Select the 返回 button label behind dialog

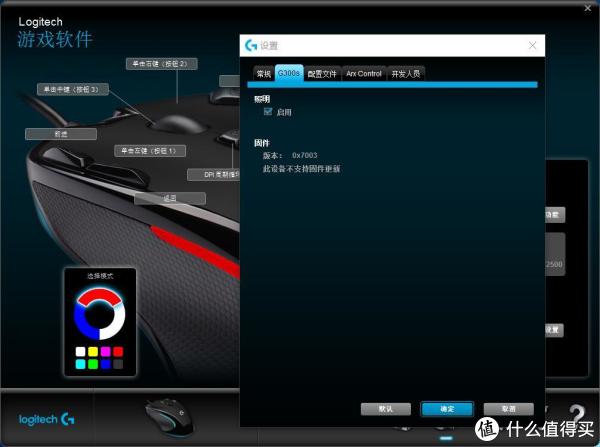tap(170, 198)
